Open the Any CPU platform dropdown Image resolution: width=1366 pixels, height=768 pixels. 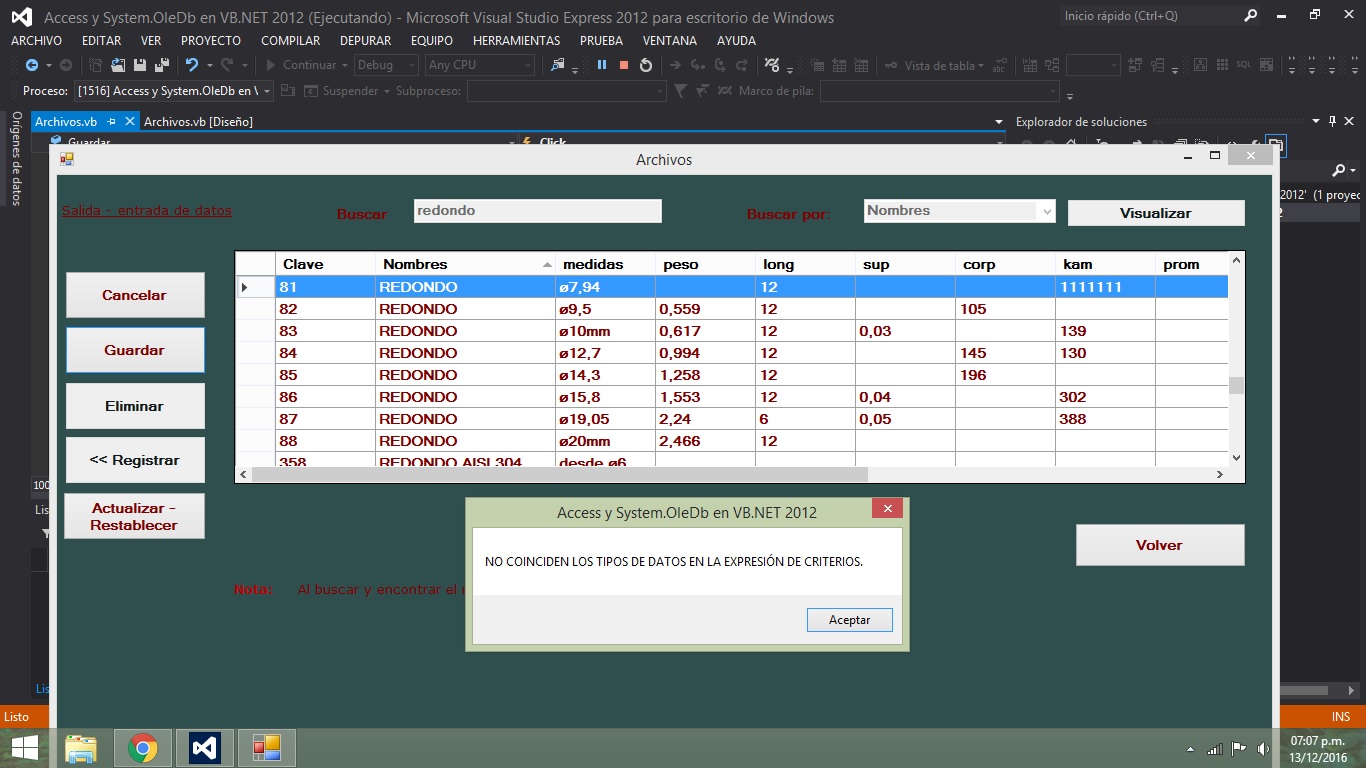tap(480, 65)
